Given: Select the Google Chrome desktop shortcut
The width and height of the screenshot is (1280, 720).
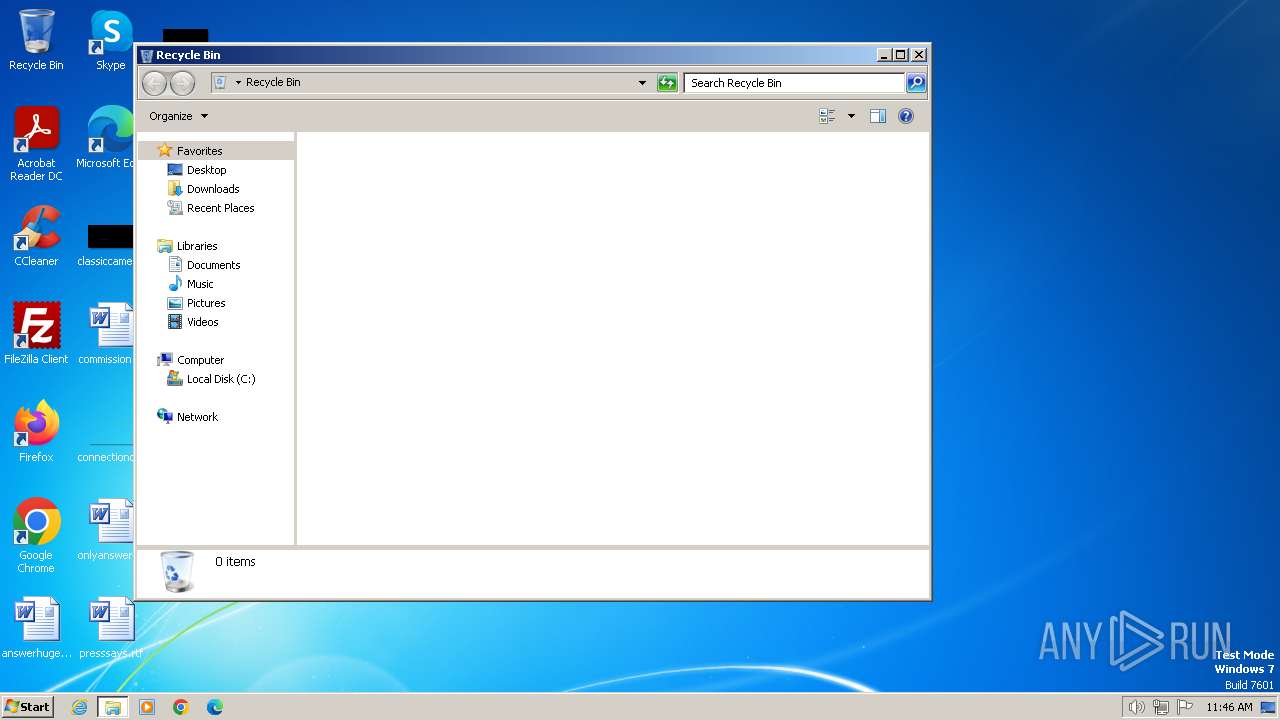Looking at the screenshot, I should pyautogui.click(x=36, y=536).
